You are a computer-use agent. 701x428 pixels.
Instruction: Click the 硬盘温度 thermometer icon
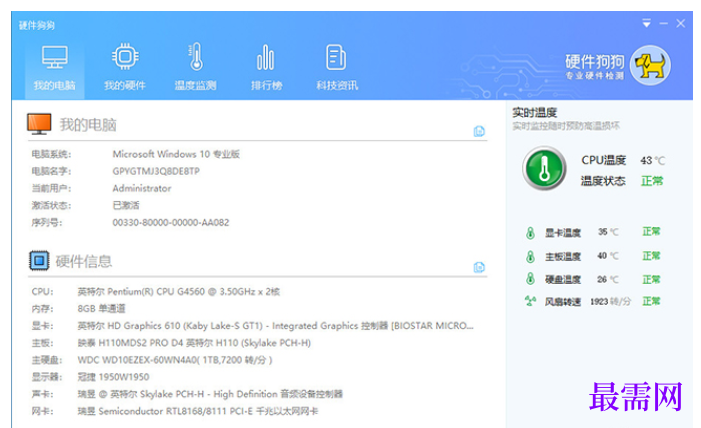point(530,279)
